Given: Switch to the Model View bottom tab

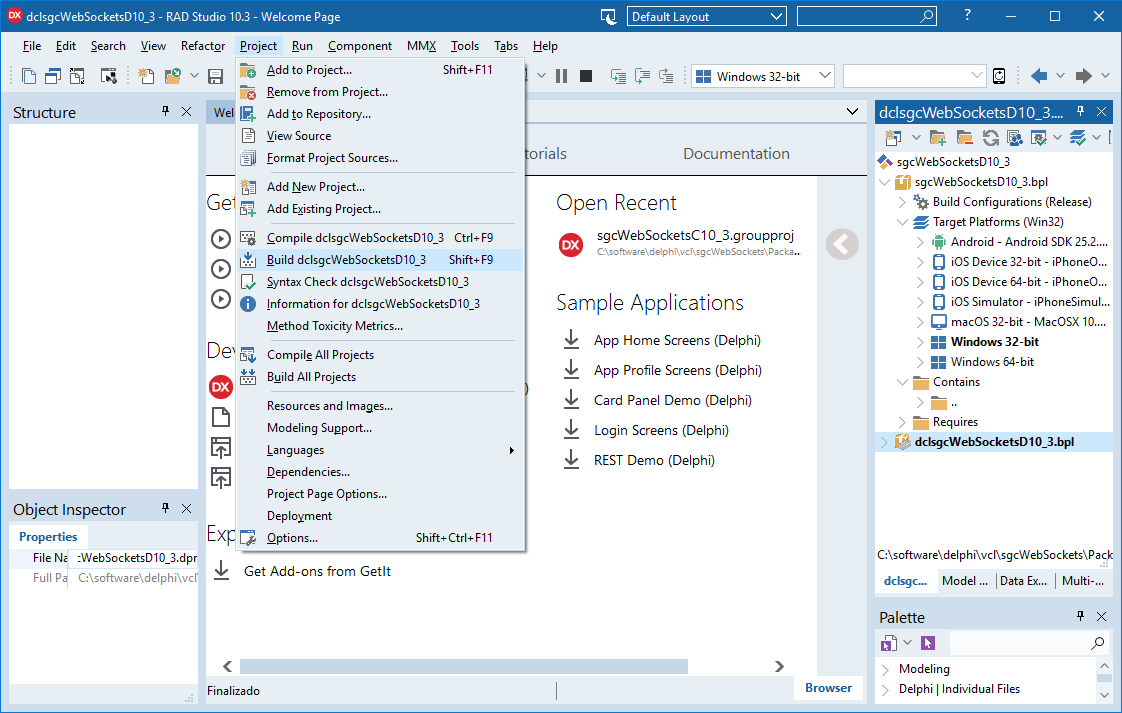Looking at the screenshot, I should (x=965, y=581).
